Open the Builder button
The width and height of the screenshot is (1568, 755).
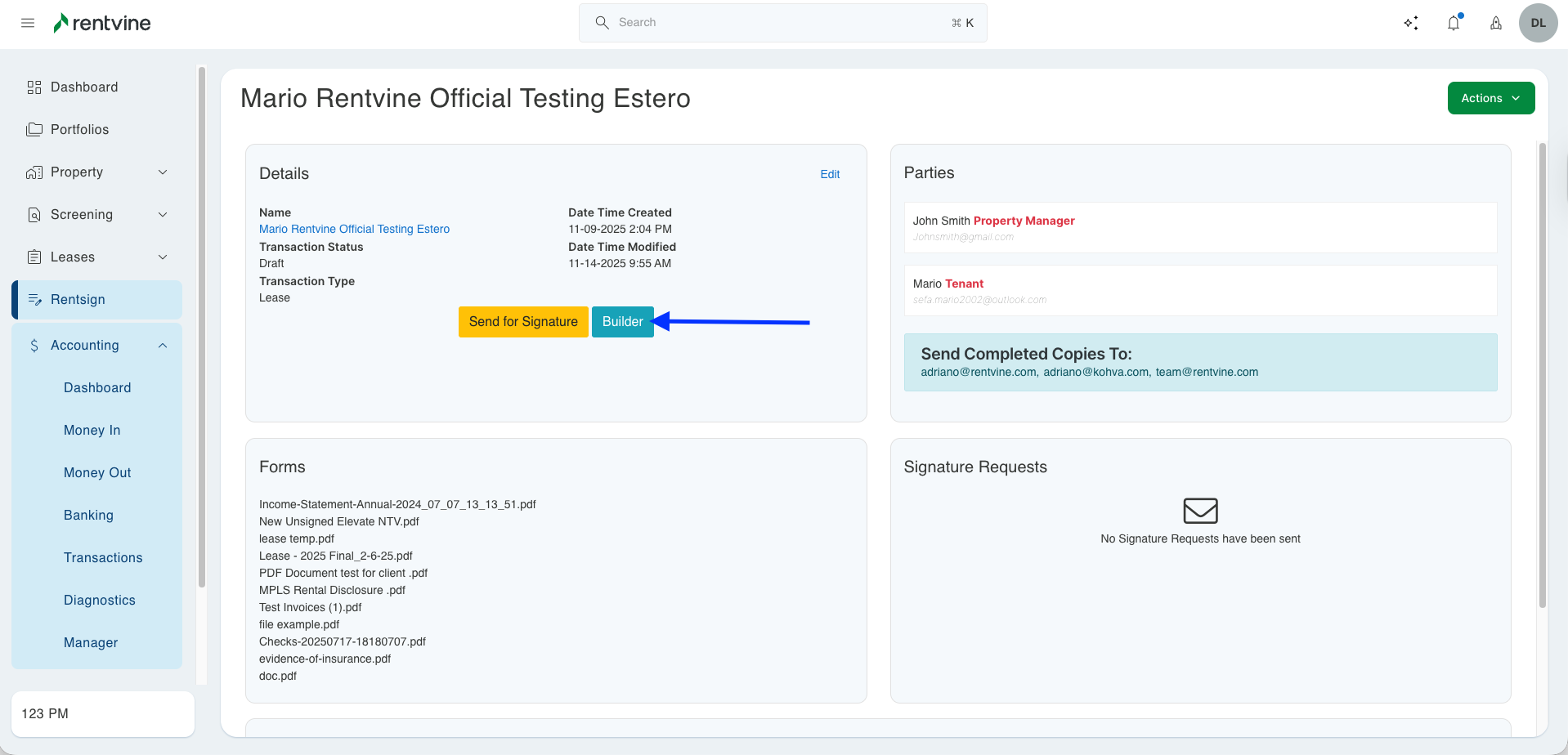point(622,322)
